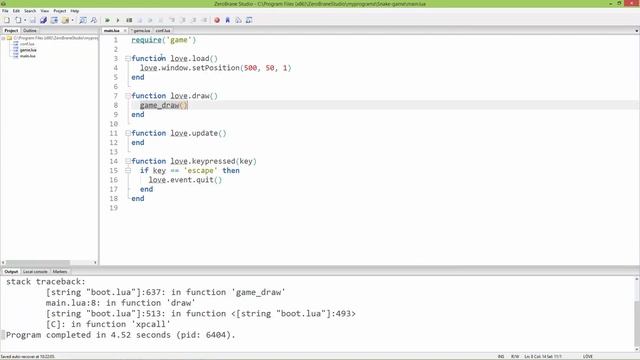This screenshot has height=360, width=640.
Task: Switch to the Markers tab
Action: (x=60, y=271)
